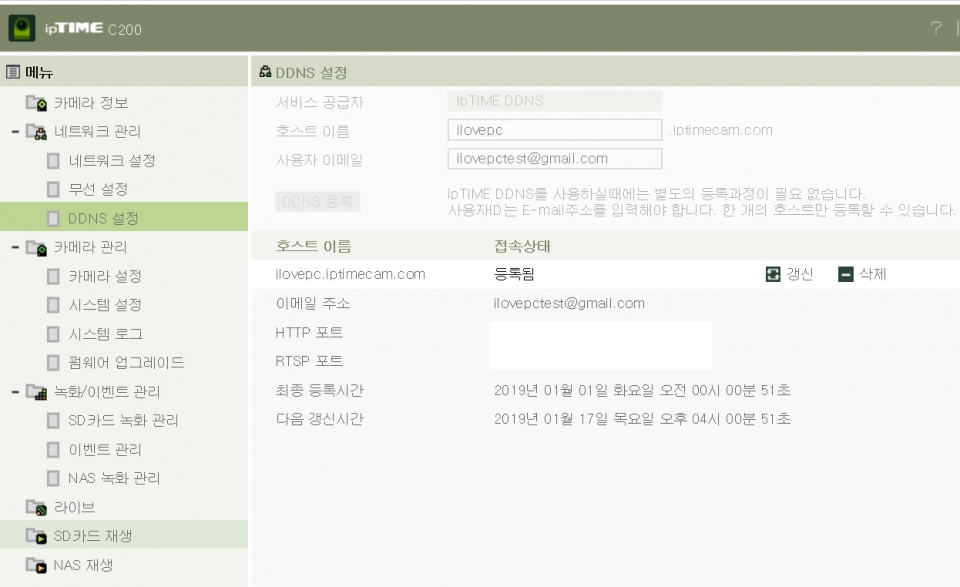Click the DDNS 등록 button
Screen dimensions: 960x587
point(319,201)
